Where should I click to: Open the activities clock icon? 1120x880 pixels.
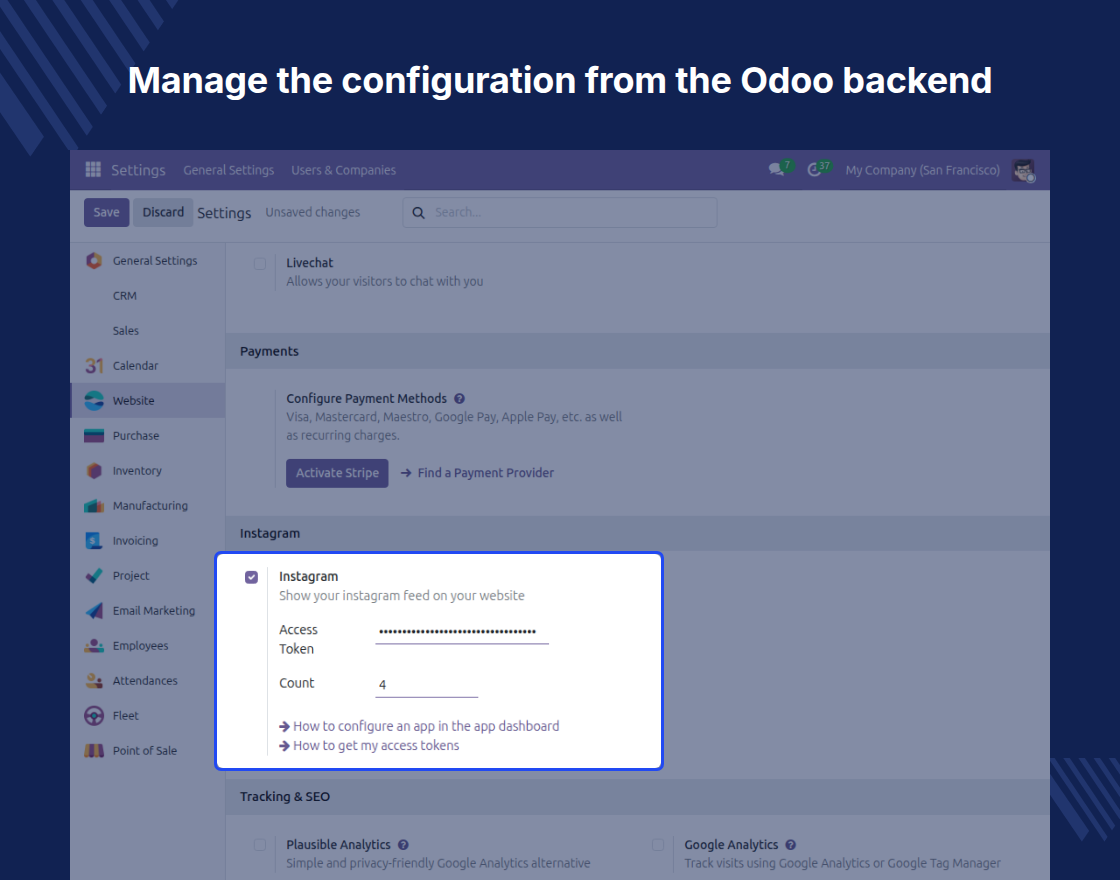point(814,170)
